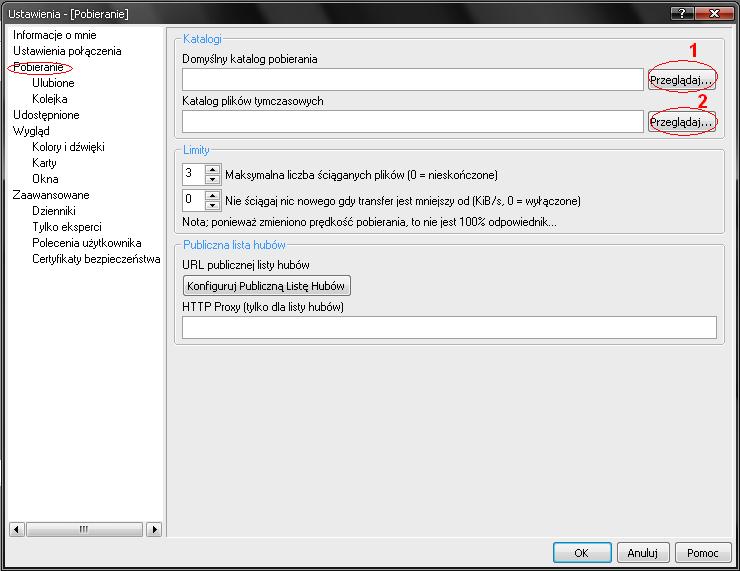Browse for default download directory
This screenshot has width=740, height=571.
pos(682,80)
